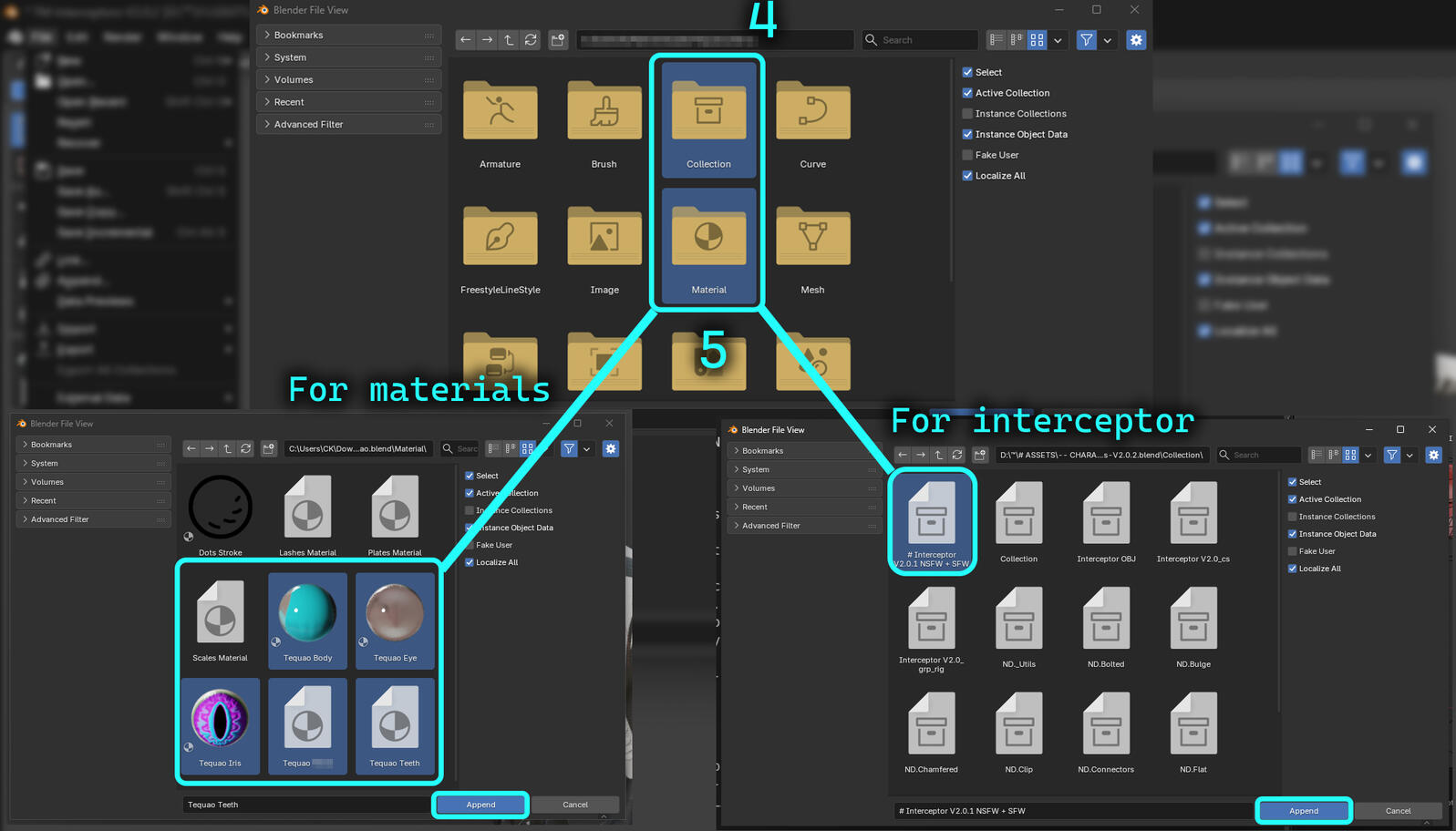Image resolution: width=1456 pixels, height=831 pixels.
Task: Click Append in the materials File View
Action: tap(480, 805)
